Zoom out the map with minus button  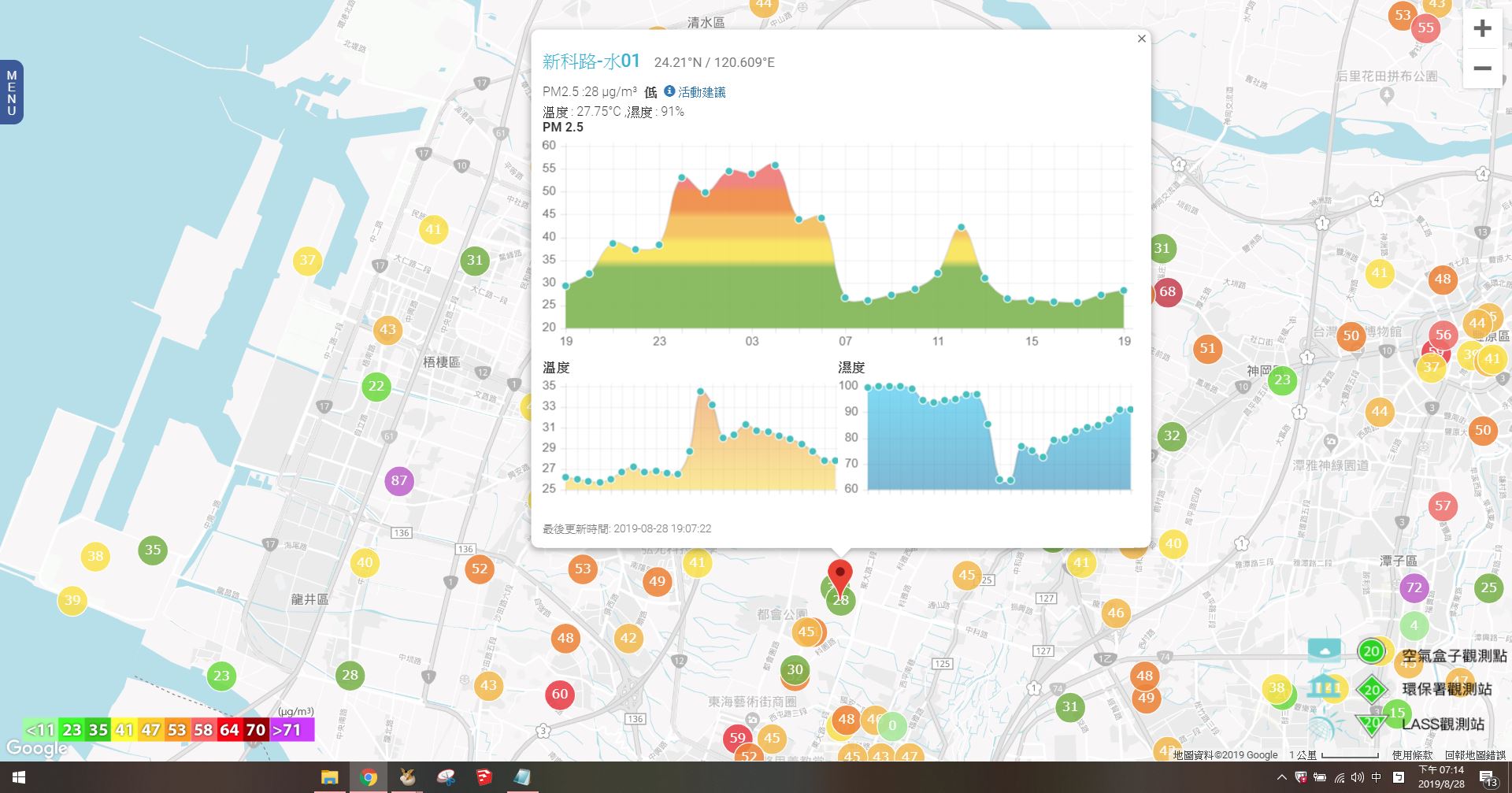[x=1482, y=69]
